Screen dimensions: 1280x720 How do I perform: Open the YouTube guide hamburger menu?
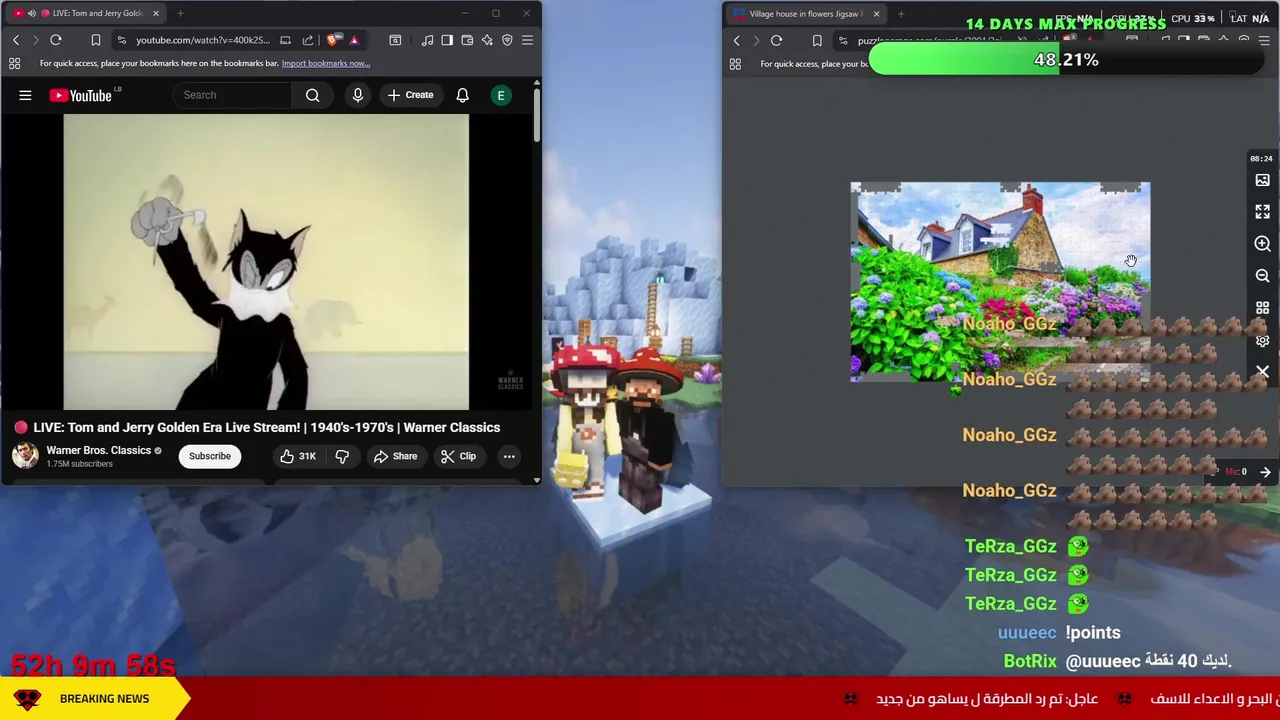(x=25, y=95)
